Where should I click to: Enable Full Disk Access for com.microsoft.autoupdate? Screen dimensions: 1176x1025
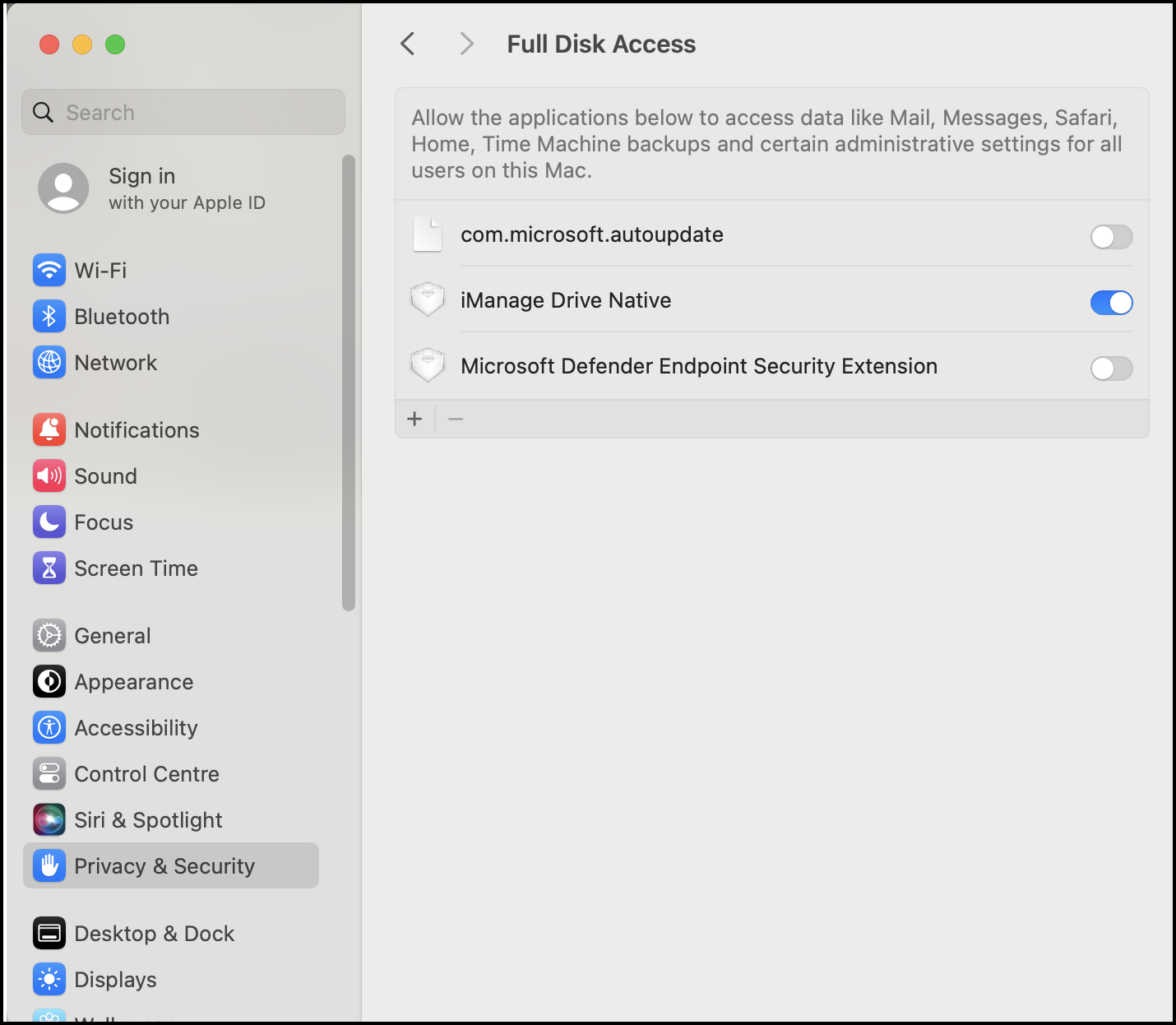(1111, 237)
